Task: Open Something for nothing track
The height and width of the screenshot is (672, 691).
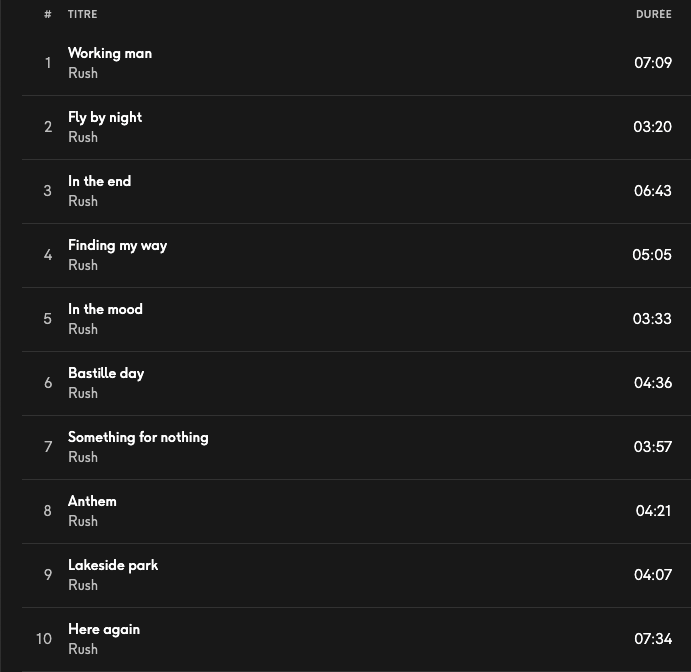Action: [x=138, y=437]
